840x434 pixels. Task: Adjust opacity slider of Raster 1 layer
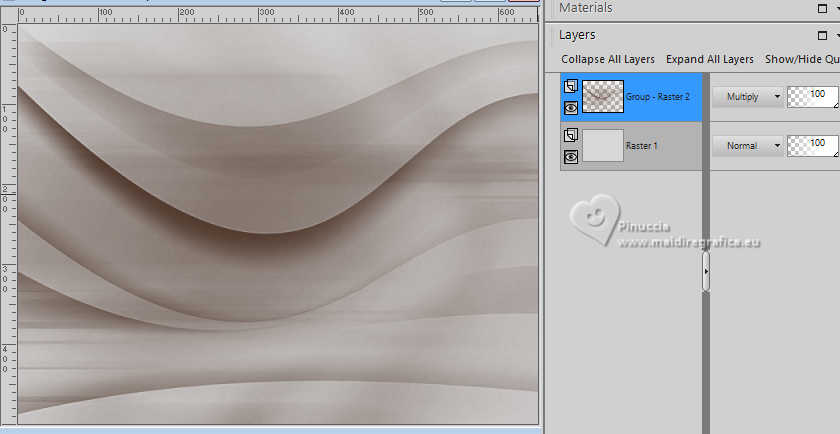click(812, 146)
